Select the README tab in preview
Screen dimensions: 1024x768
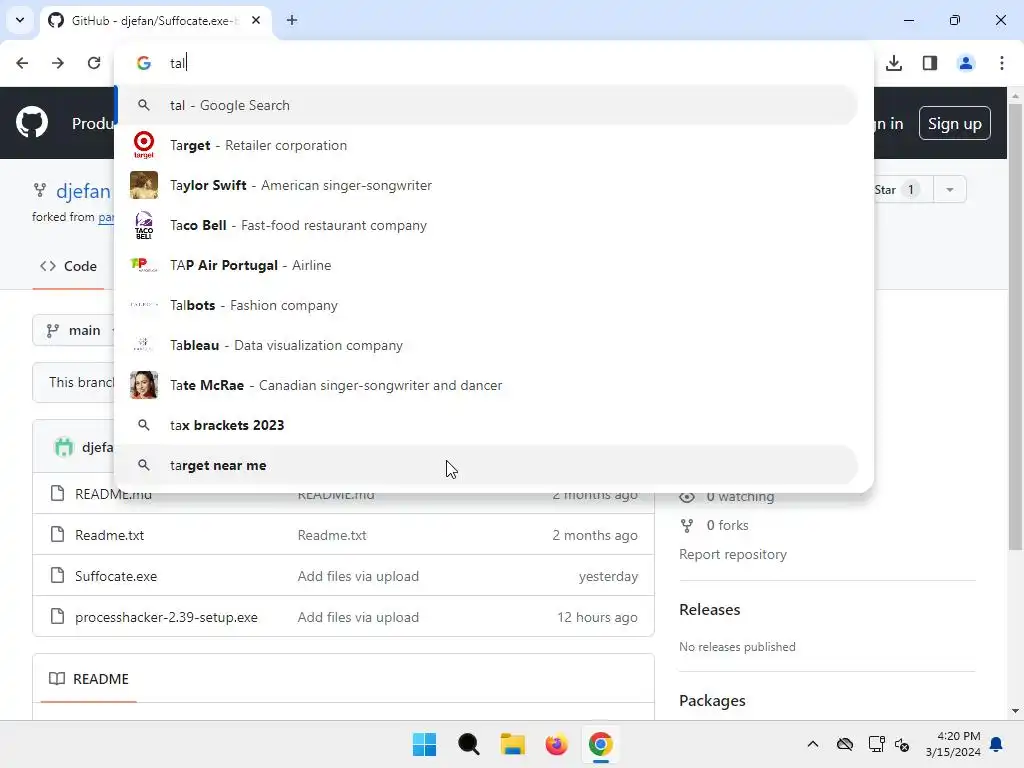pyautogui.click(x=89, y=679)
